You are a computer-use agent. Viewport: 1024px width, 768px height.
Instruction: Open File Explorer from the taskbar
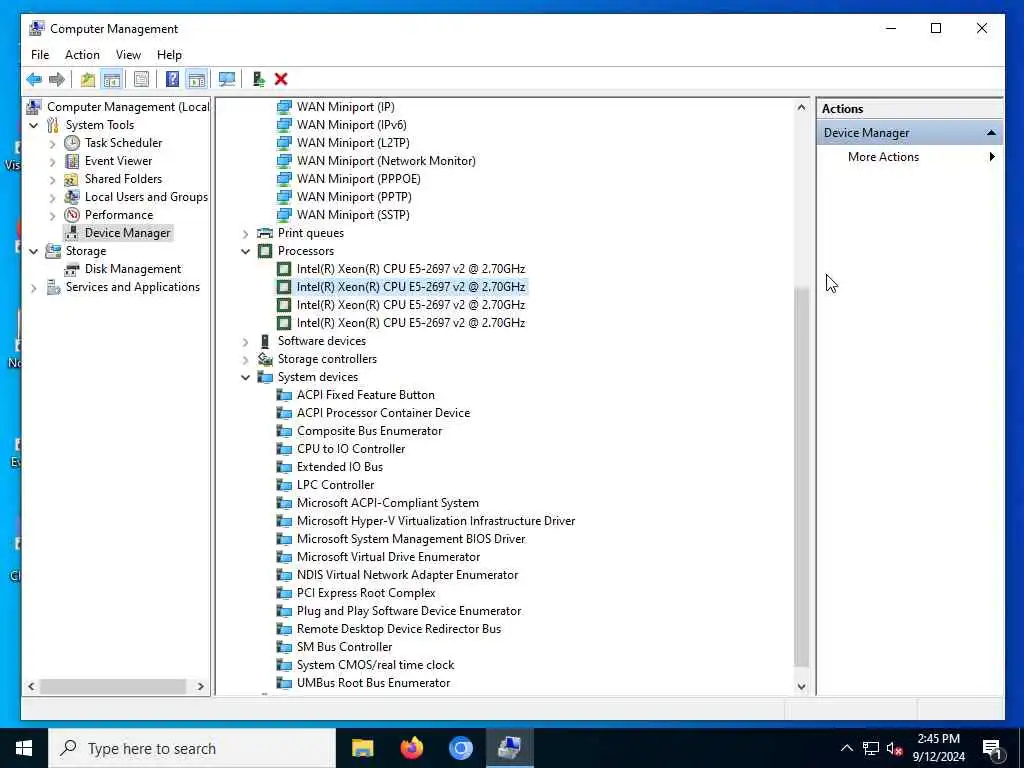[x=362, y=748]
